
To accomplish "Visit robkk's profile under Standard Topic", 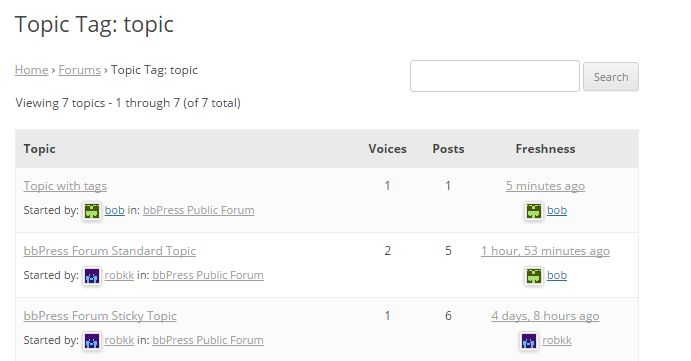I will tap(119, 275).
